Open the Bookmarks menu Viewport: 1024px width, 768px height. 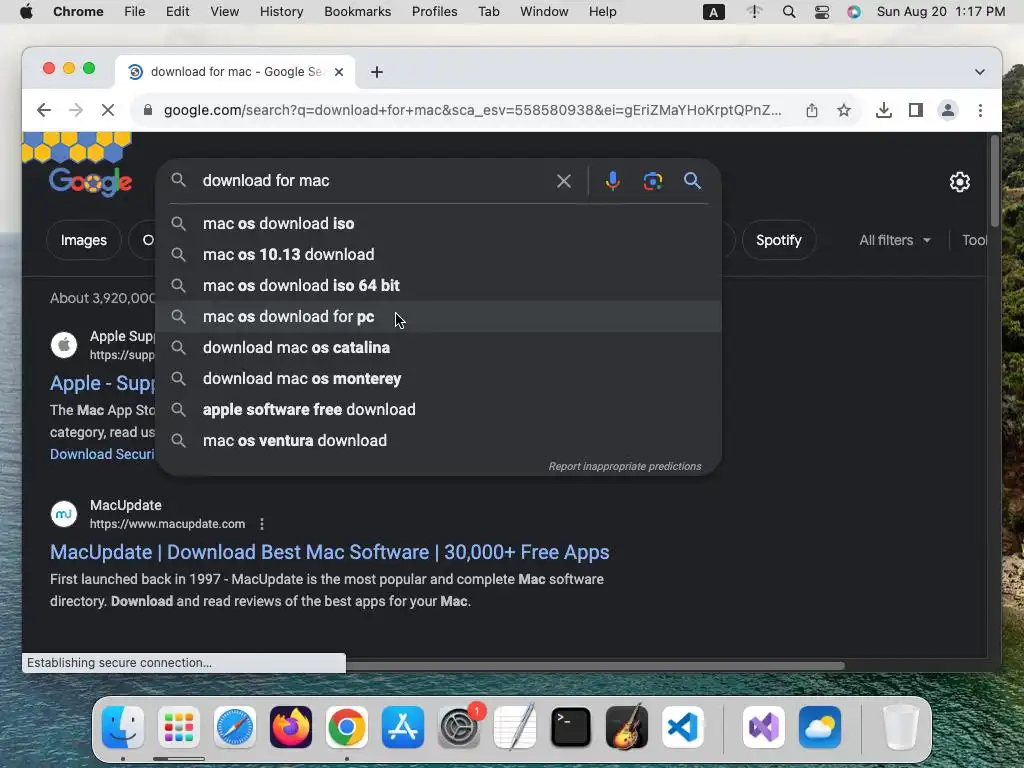click(358, 12)
